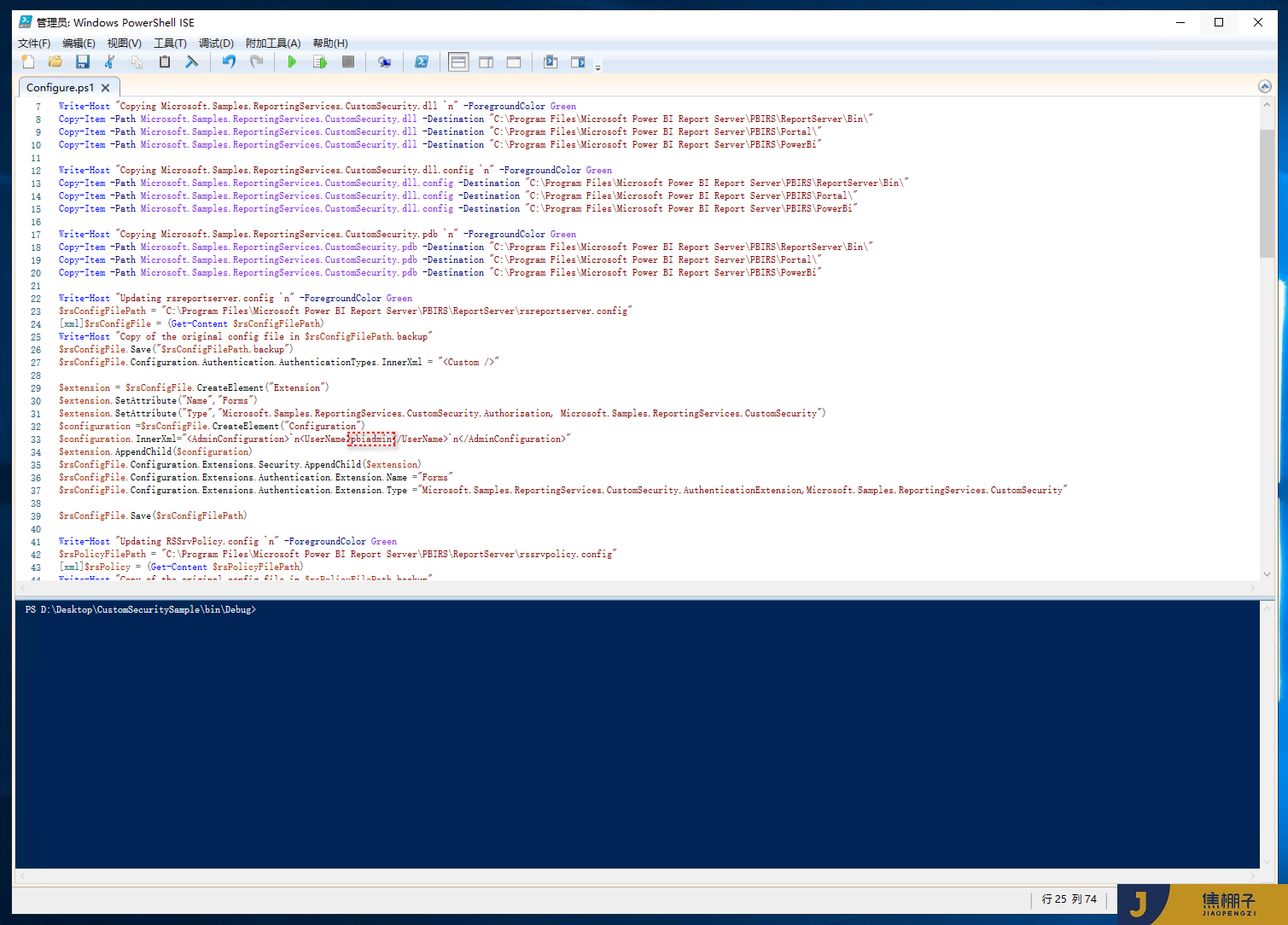Screen dimensions: 1288x925
Task: Click the $rsPolicyFilePath assignment on line 42
Action: click(x=338, y=555)
